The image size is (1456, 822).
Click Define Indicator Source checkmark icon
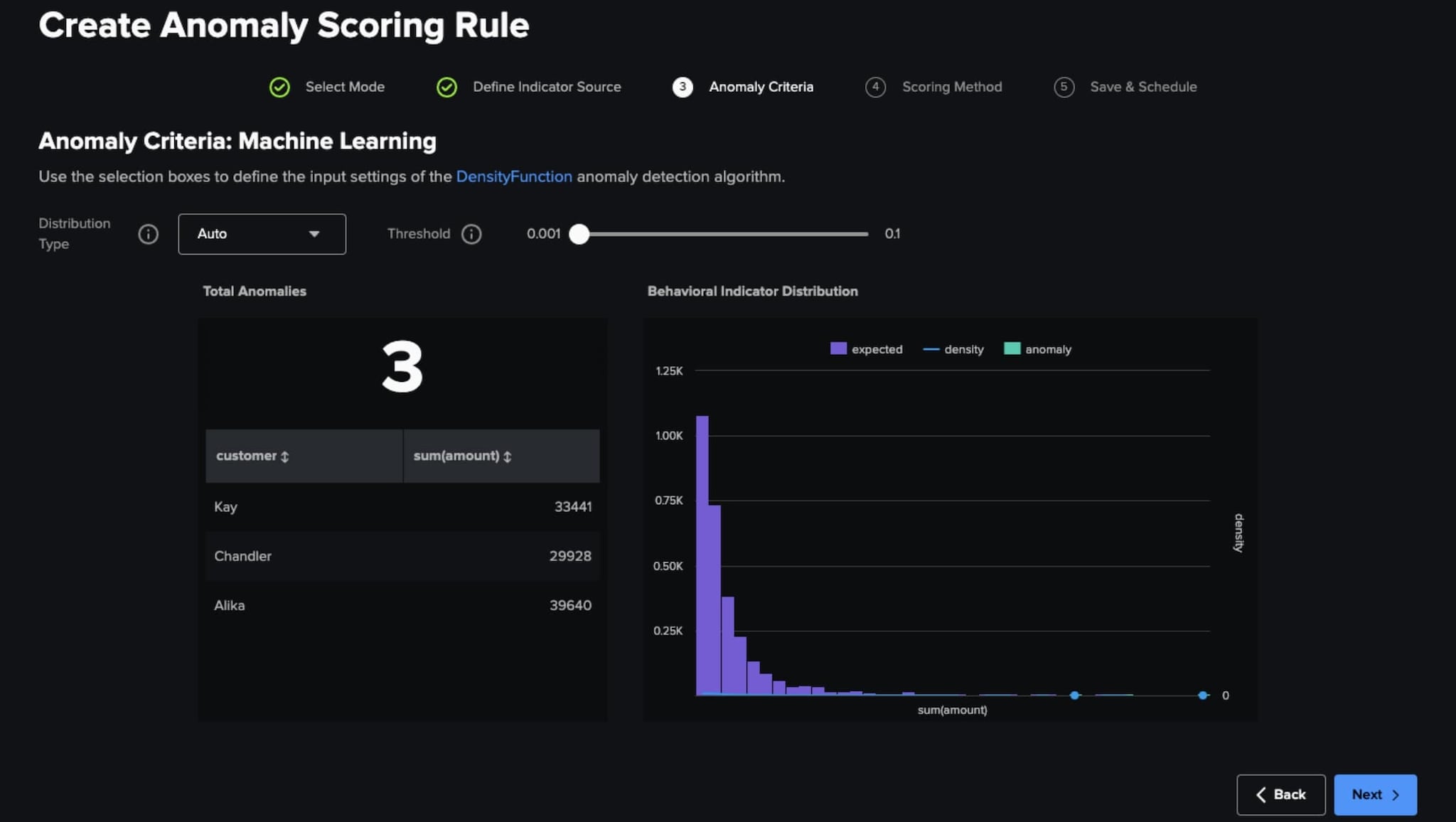coord(446,87)
